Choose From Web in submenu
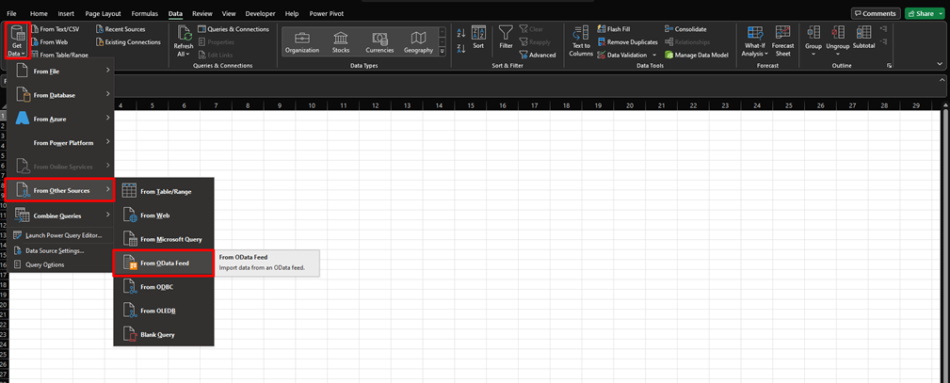 [x=164, y=215]
